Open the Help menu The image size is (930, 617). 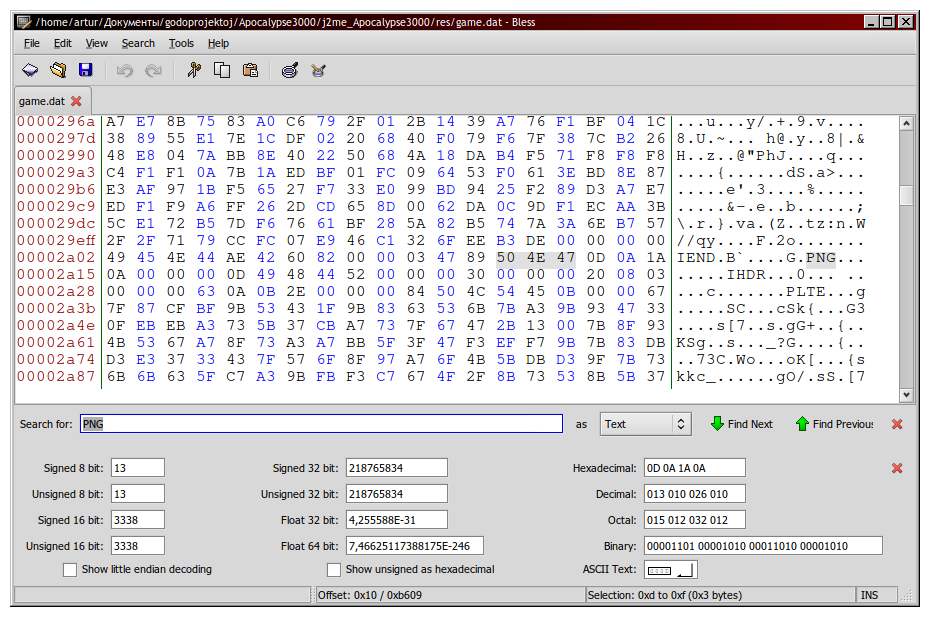[x=218, y=43]
